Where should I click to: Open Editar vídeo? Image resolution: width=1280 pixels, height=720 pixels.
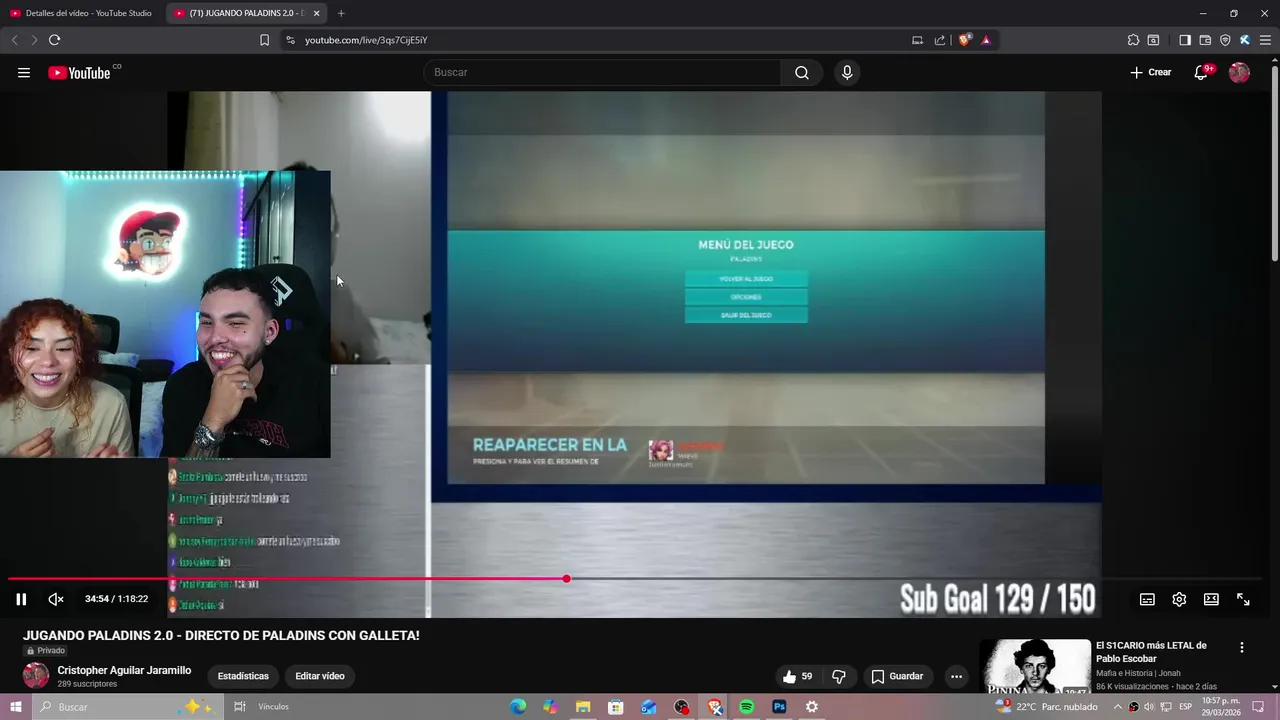point(320,676)
